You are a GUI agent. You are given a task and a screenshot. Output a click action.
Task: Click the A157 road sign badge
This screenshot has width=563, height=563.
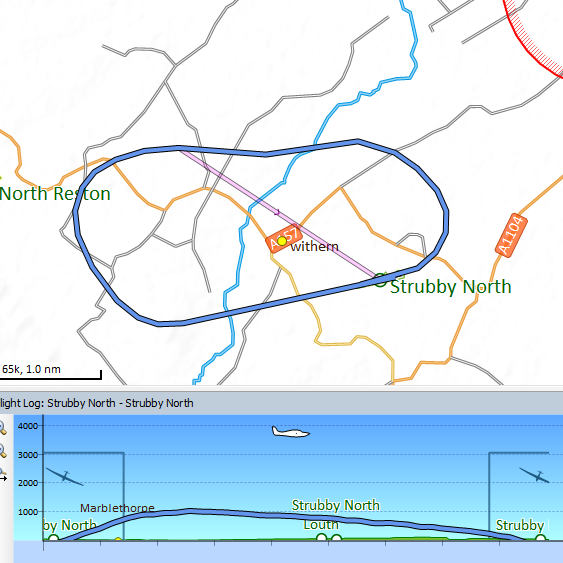coord(284,238)
